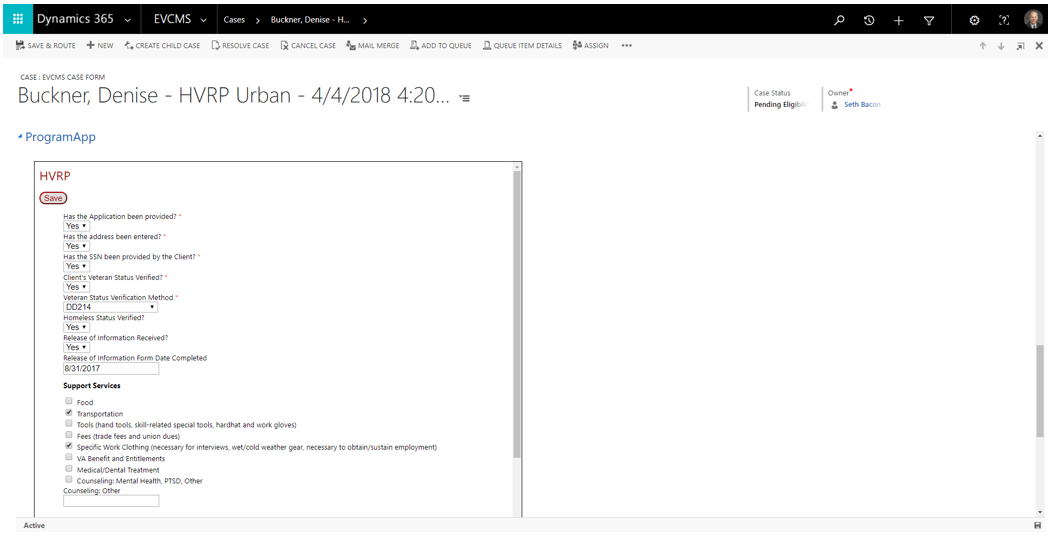Viewport: 1049px width, 536px height.
Task: Open more commands ellipsis
Action: tap(626, 46)
